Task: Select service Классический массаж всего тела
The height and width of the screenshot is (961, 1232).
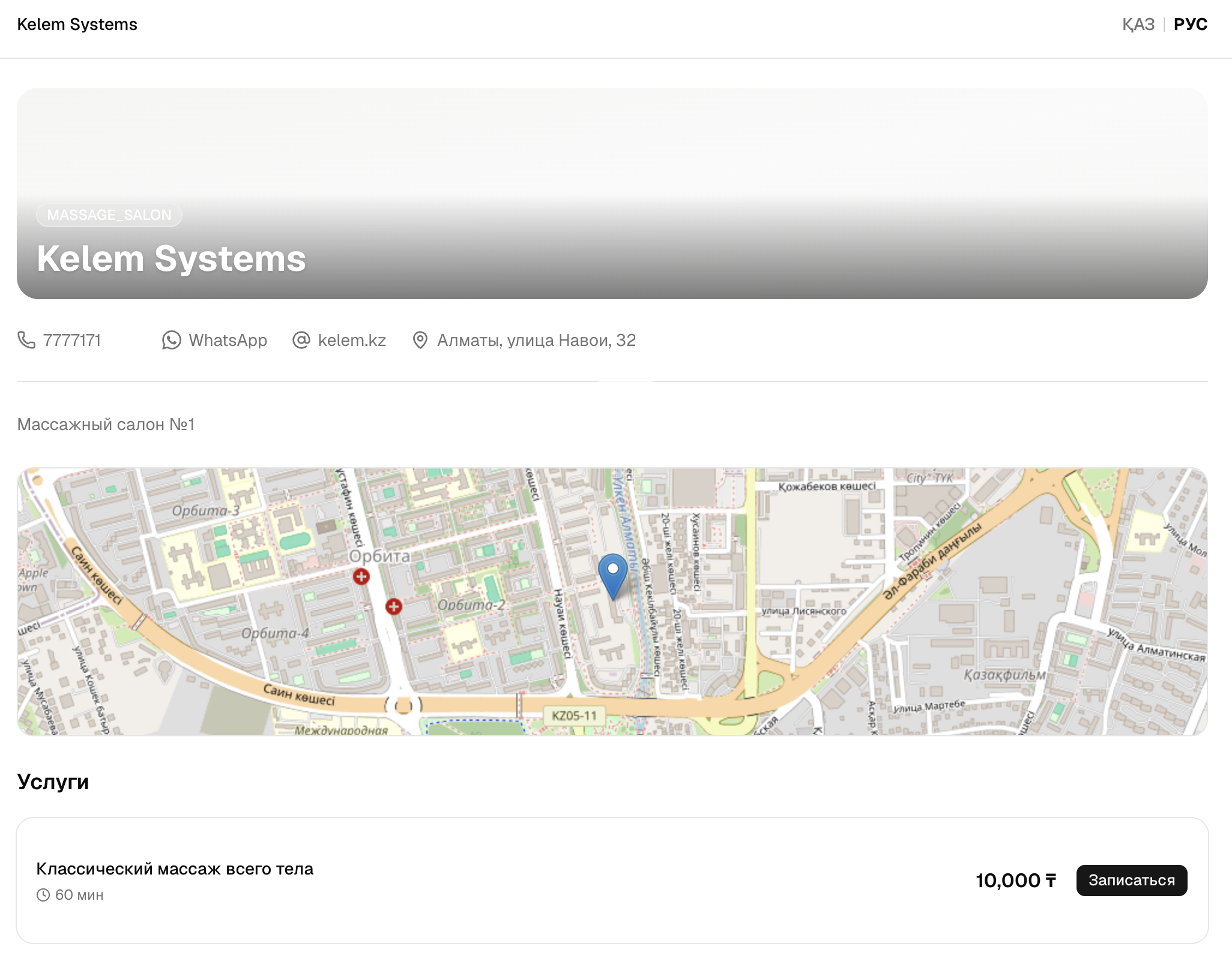Action: (175, 869)
